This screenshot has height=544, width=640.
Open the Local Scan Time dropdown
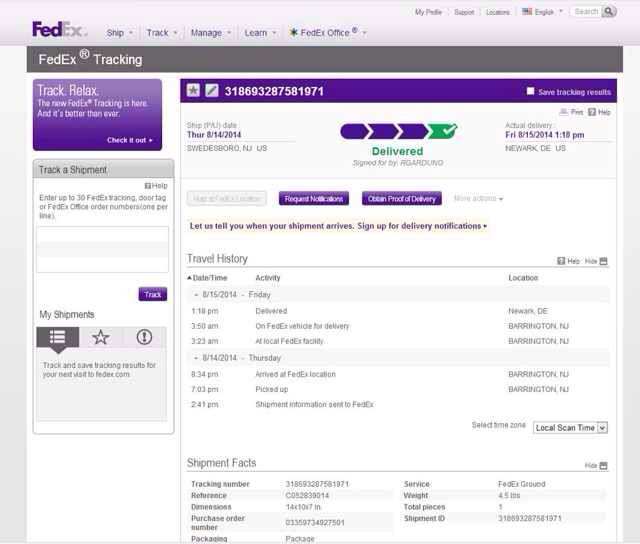(570, 428)
